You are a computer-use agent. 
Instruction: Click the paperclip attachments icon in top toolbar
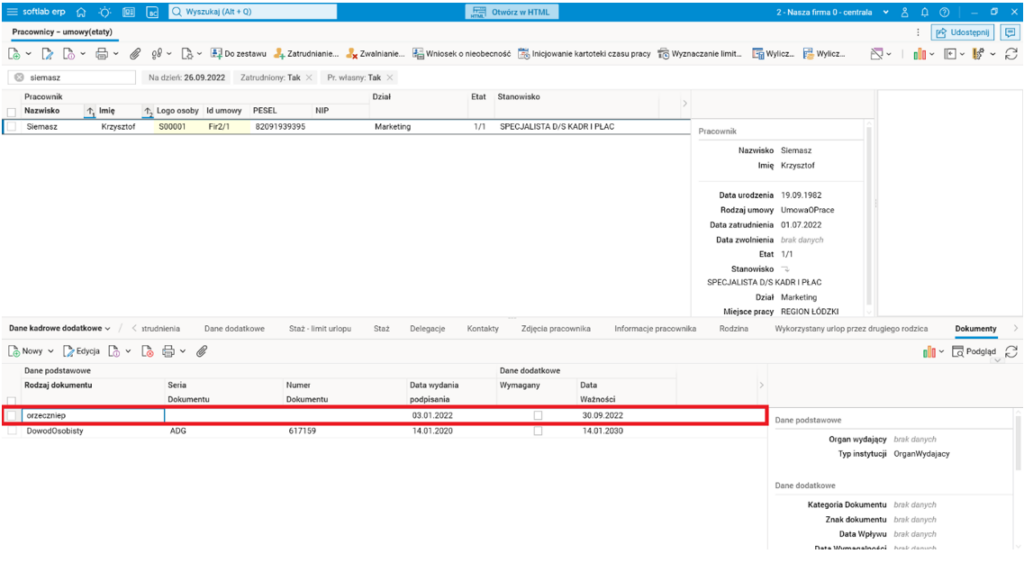pyautogui.click(x=135, y=54)
